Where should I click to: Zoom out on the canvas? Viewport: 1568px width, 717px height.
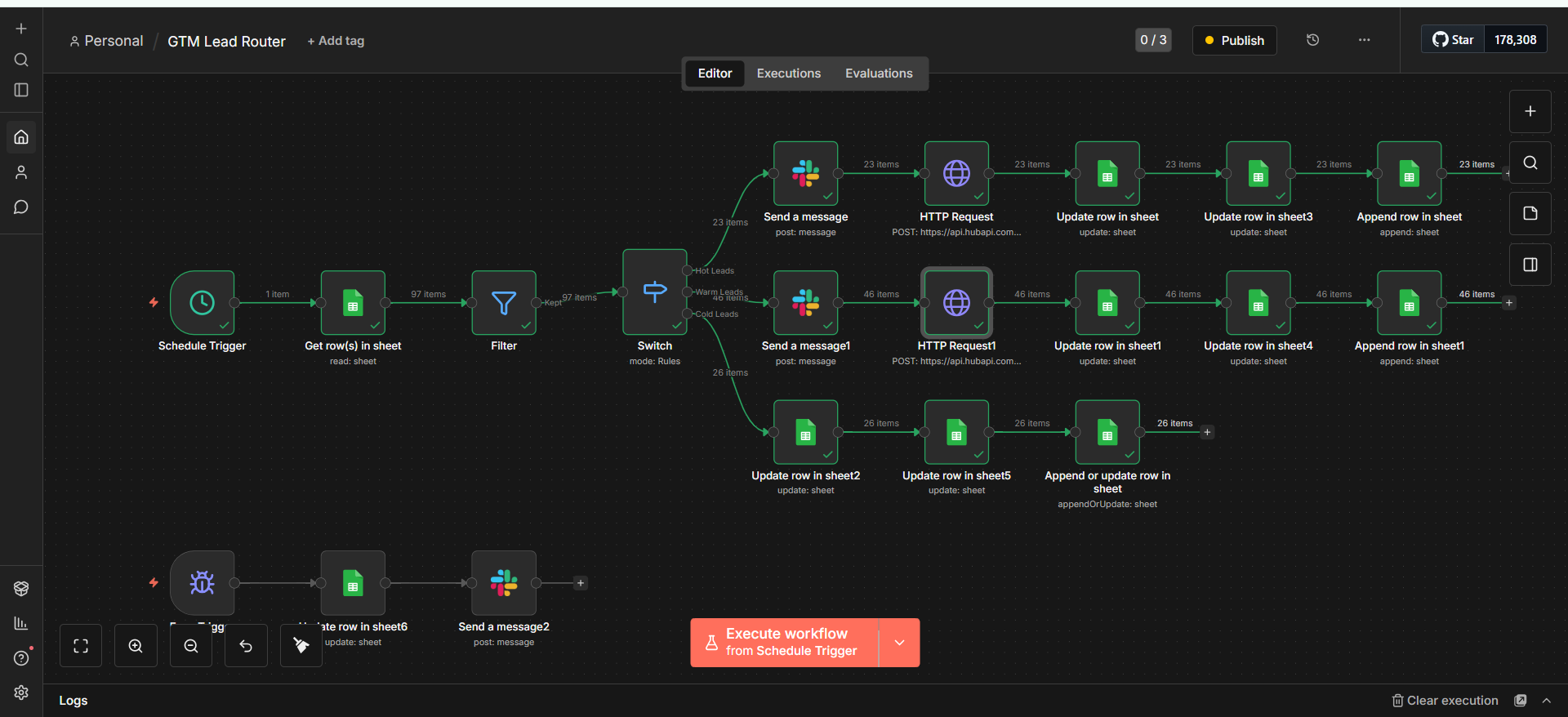(191, 646)
